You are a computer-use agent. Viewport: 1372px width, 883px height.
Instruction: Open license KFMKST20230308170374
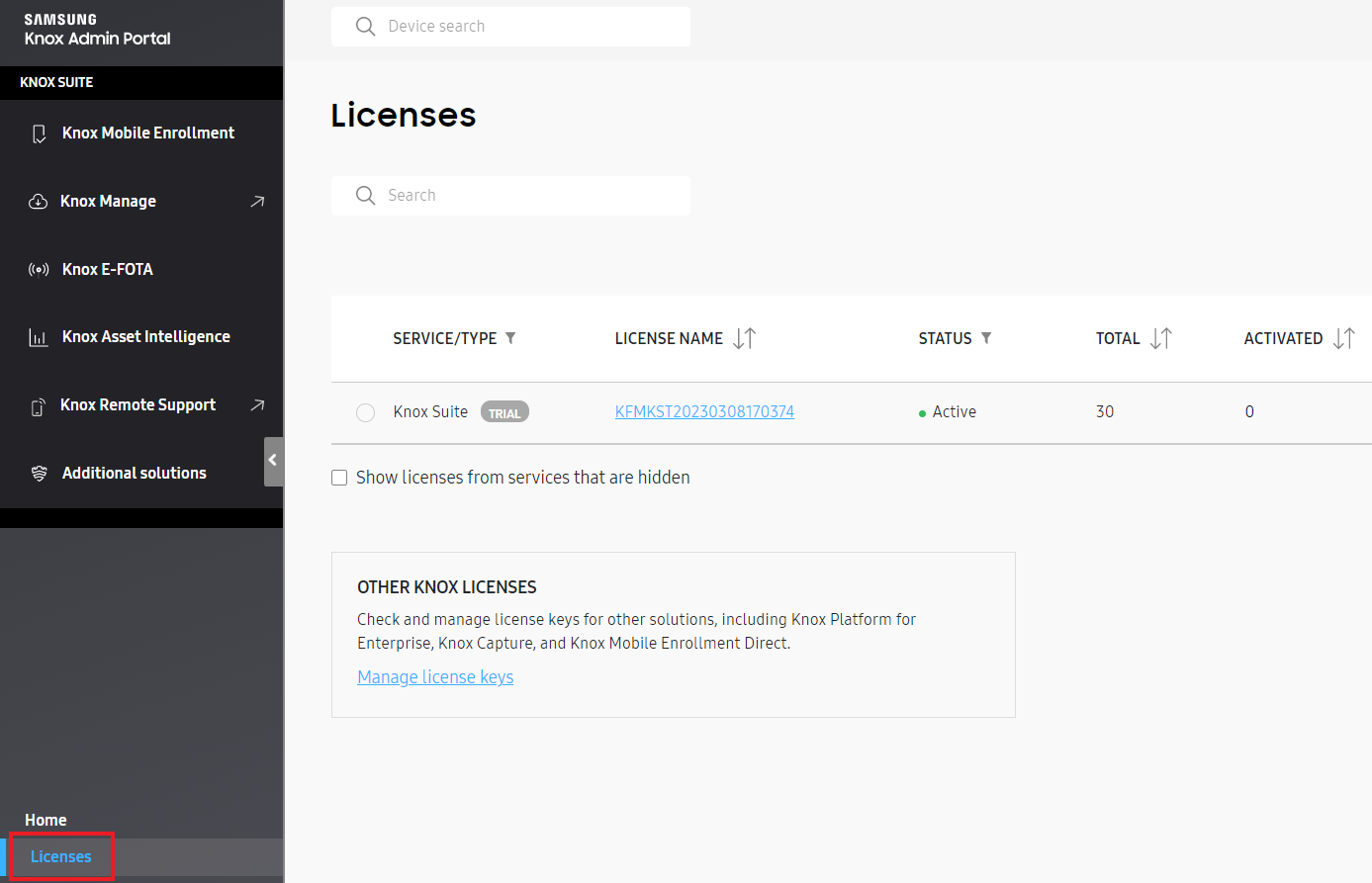click(x=704, y=411)
